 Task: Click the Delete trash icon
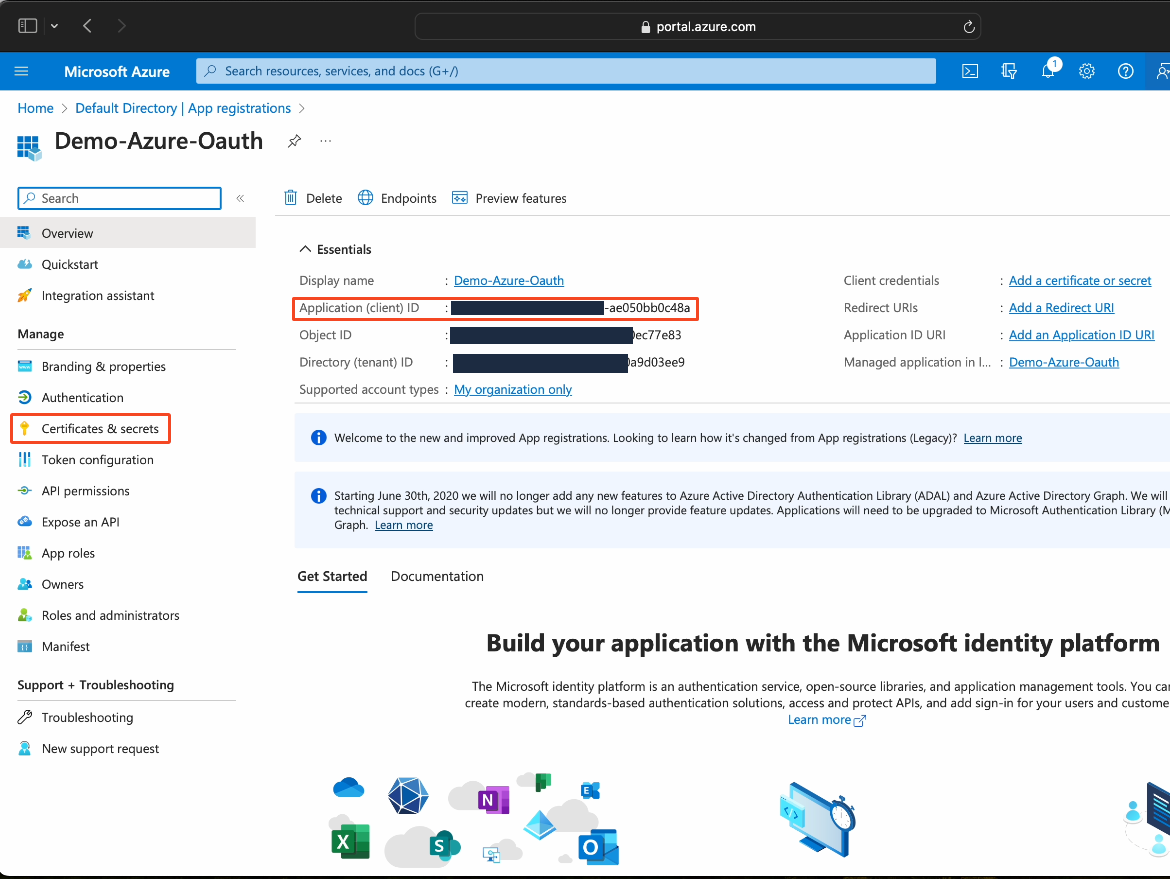tap(291, 198)
